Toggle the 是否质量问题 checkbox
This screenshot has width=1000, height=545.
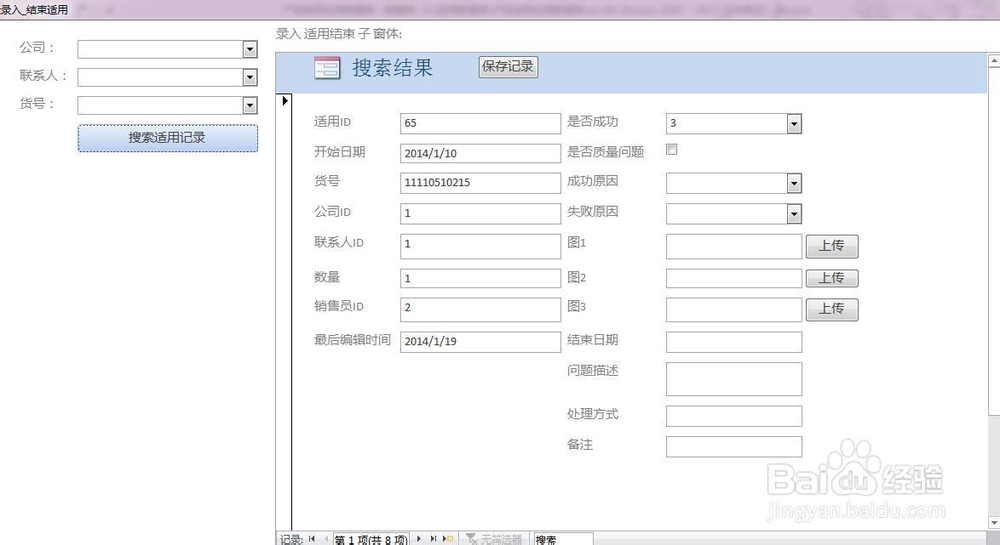point(672,149)
